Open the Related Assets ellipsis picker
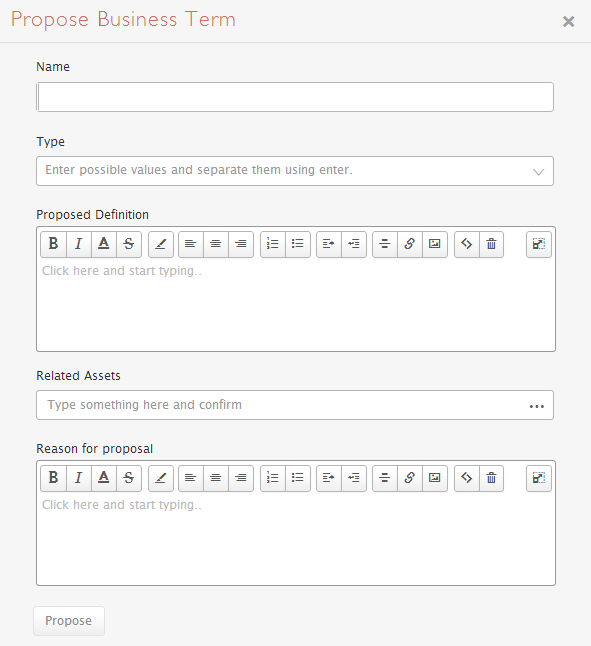The width and height of the screenshot is (591, 646). pyautogui.click(x=537, y=406)
